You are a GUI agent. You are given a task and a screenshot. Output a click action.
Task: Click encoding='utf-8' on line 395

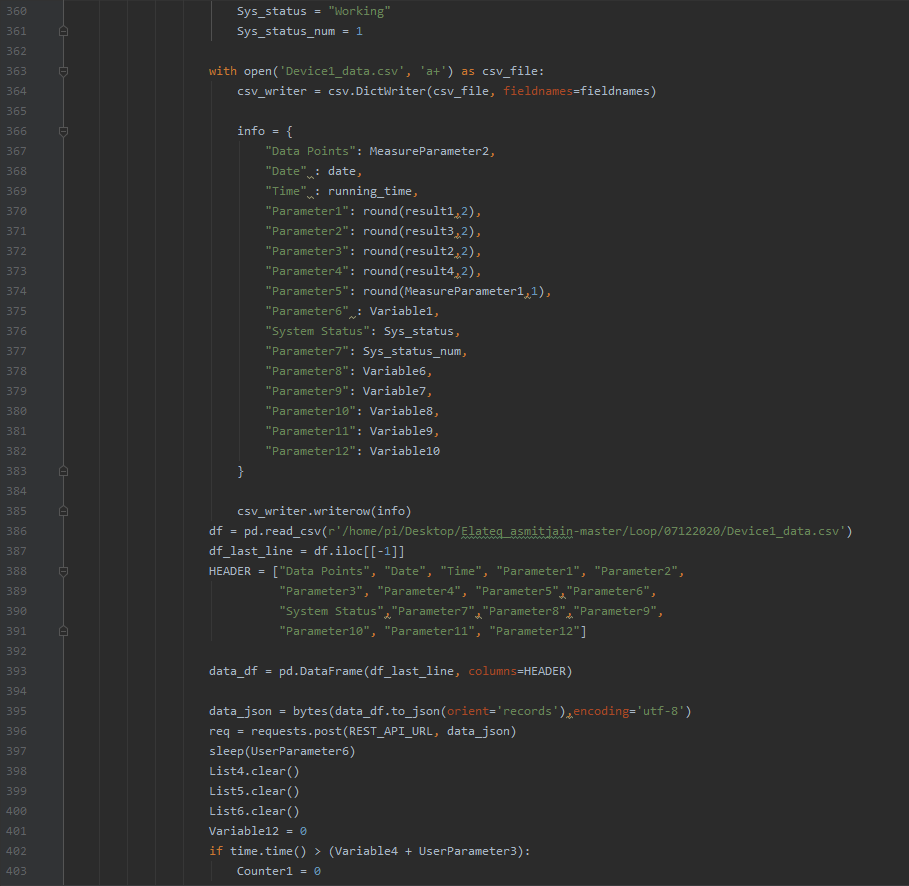pyautogui.click(x=629, y=711)
